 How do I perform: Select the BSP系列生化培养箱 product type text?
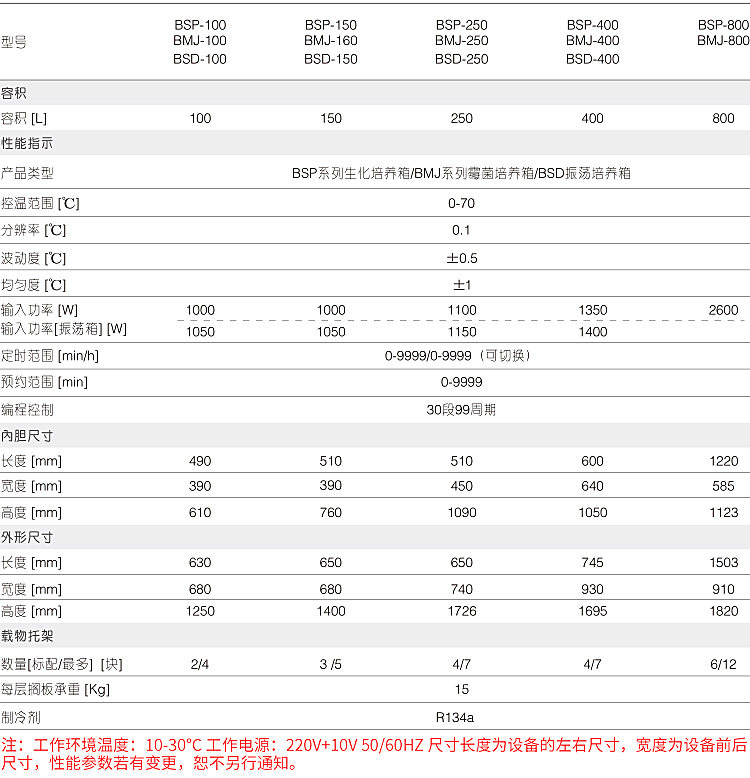351,173
